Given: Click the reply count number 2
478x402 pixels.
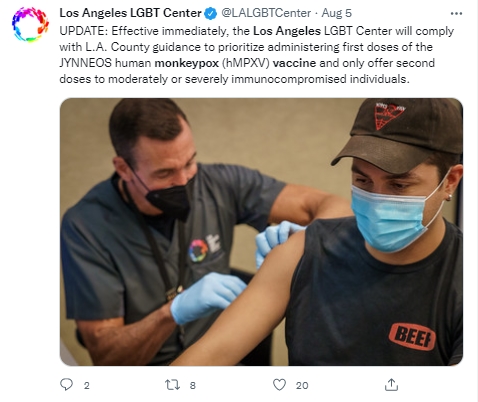Looking at the screenshot, I should pos(87,386).
